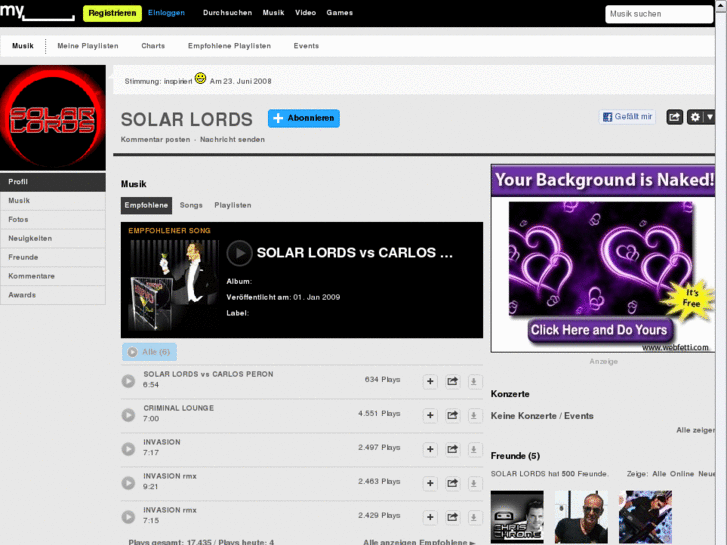Play all songs with Alle (6) button
Screen dimensions: 727x545
(x=149, y=352)
